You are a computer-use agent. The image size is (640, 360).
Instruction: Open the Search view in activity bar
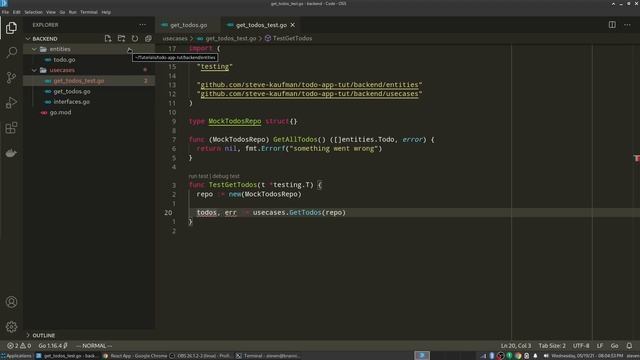click(11, 52)
